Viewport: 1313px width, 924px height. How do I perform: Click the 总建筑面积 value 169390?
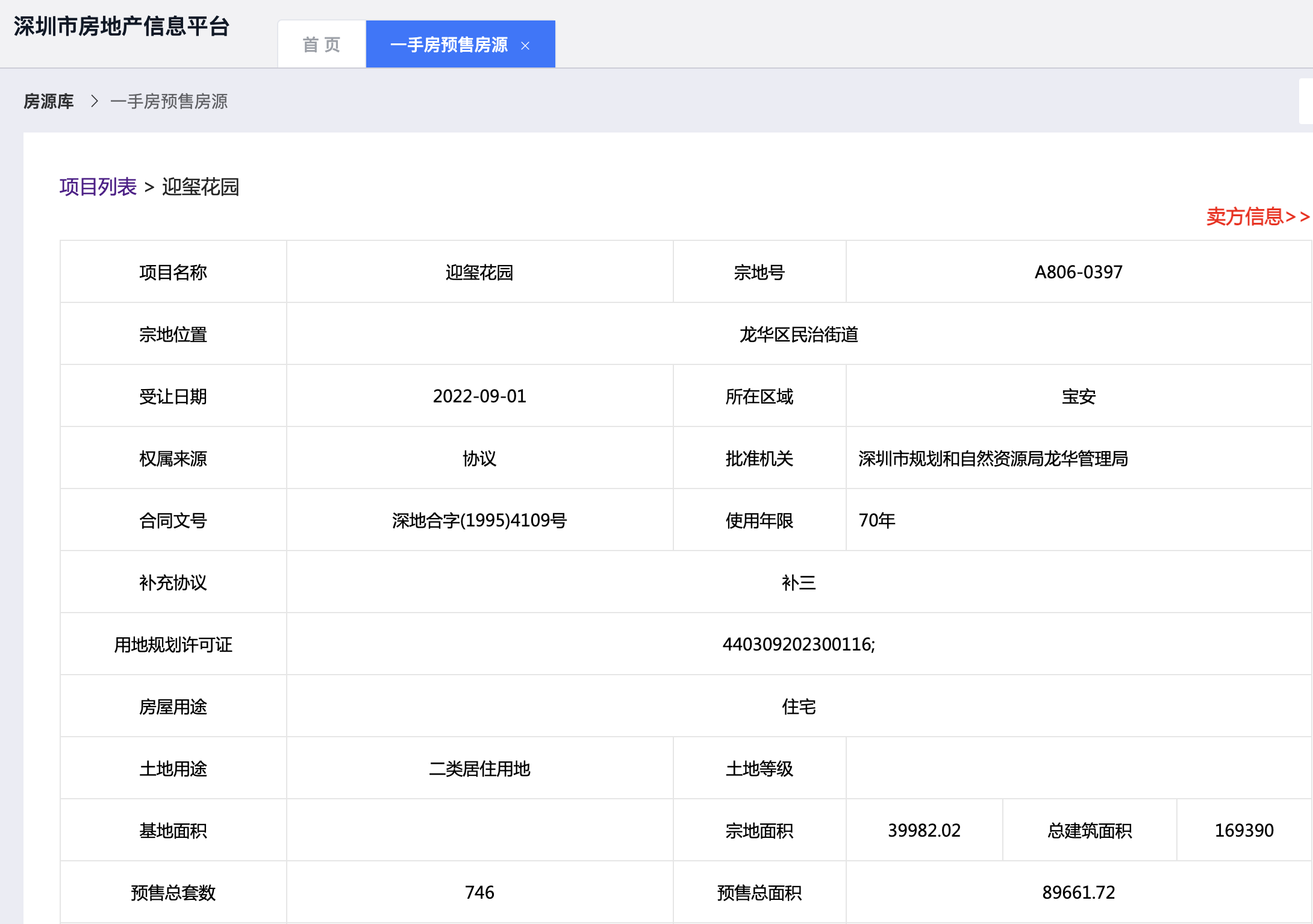pos(1244,831)
